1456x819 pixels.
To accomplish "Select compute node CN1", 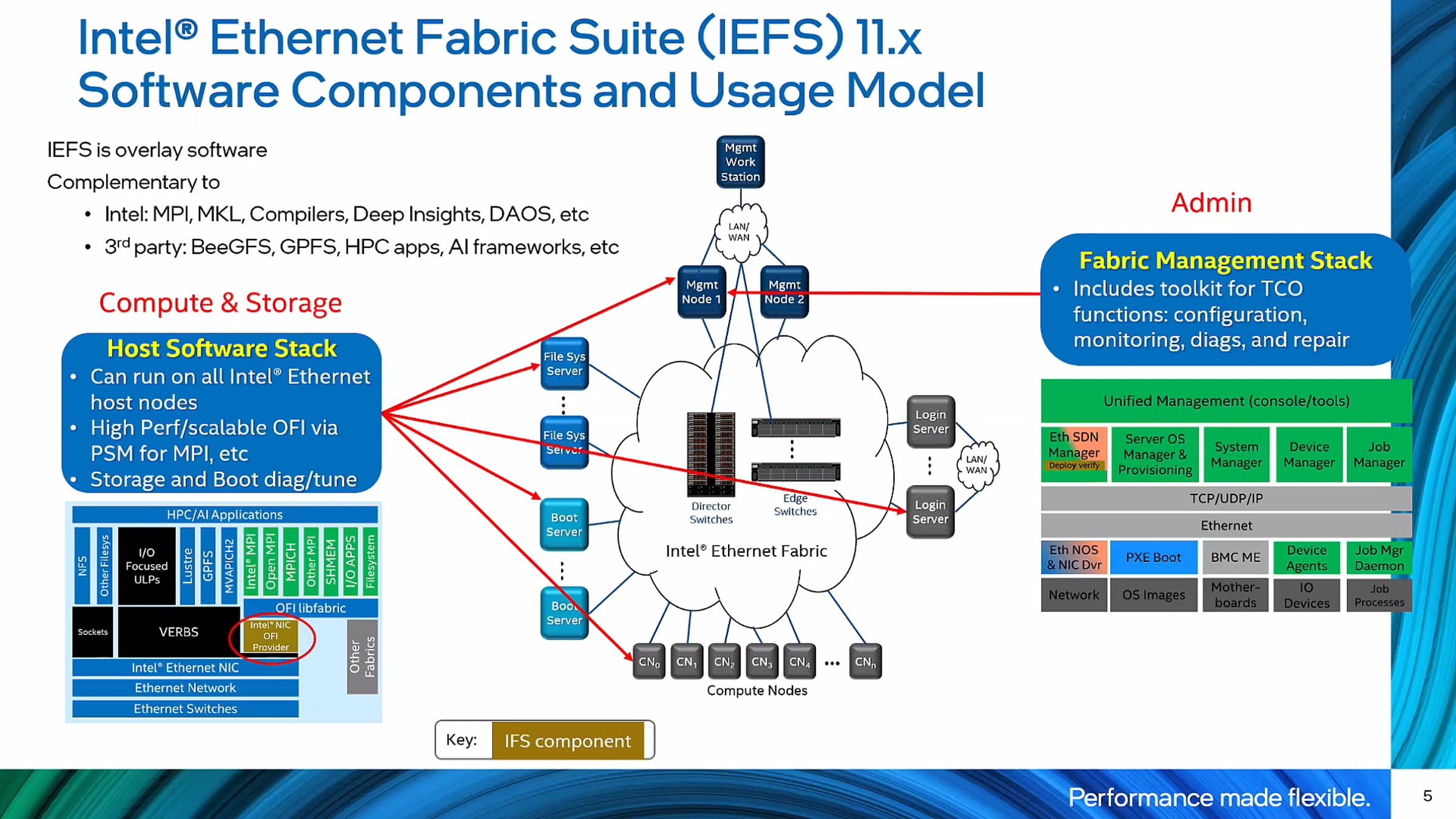I will tap(687, 661).
